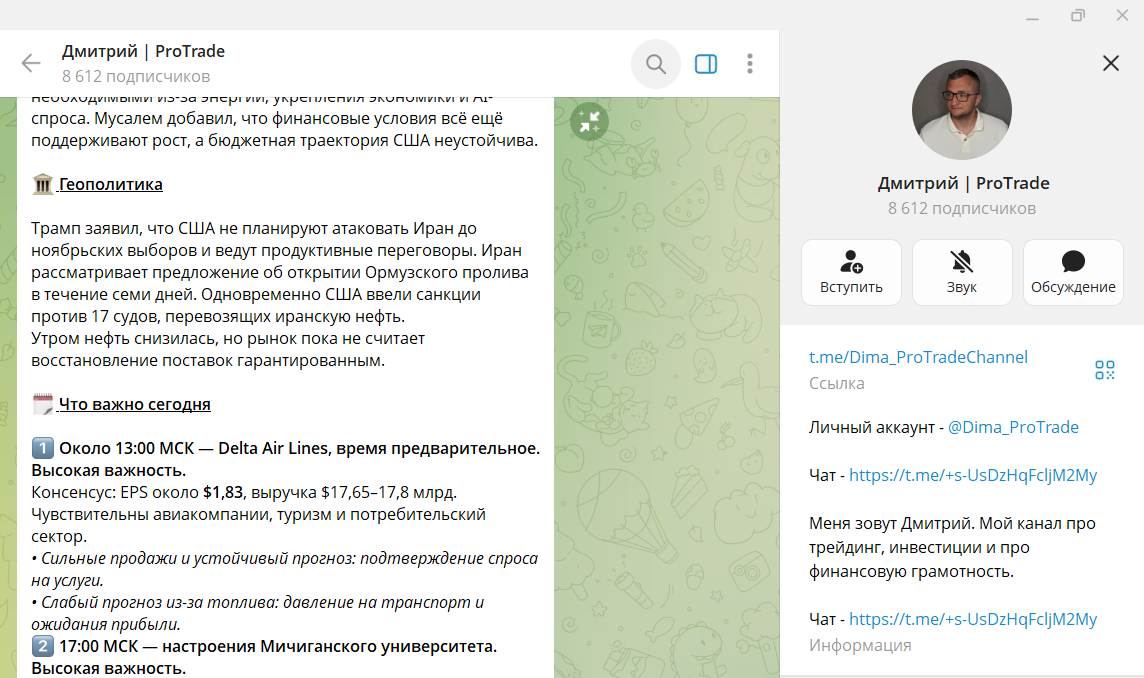Mute notifications with the Звук button
The width and height of the screenshot is (1144, 678).
pos(962,272)
